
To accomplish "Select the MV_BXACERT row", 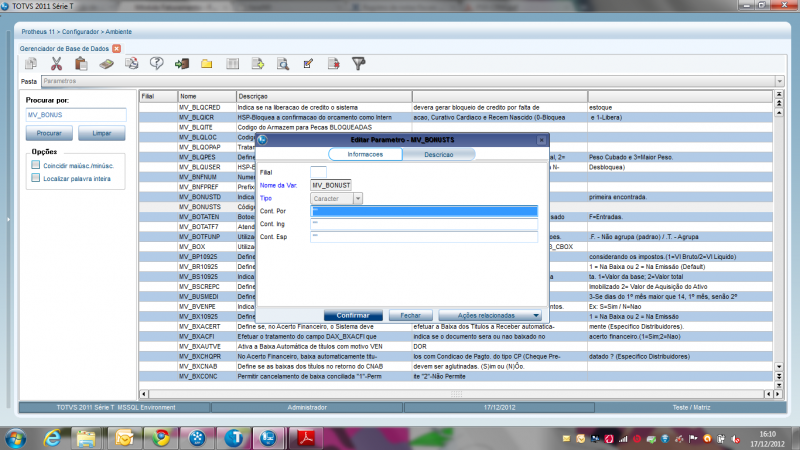I will click(456, 327).
